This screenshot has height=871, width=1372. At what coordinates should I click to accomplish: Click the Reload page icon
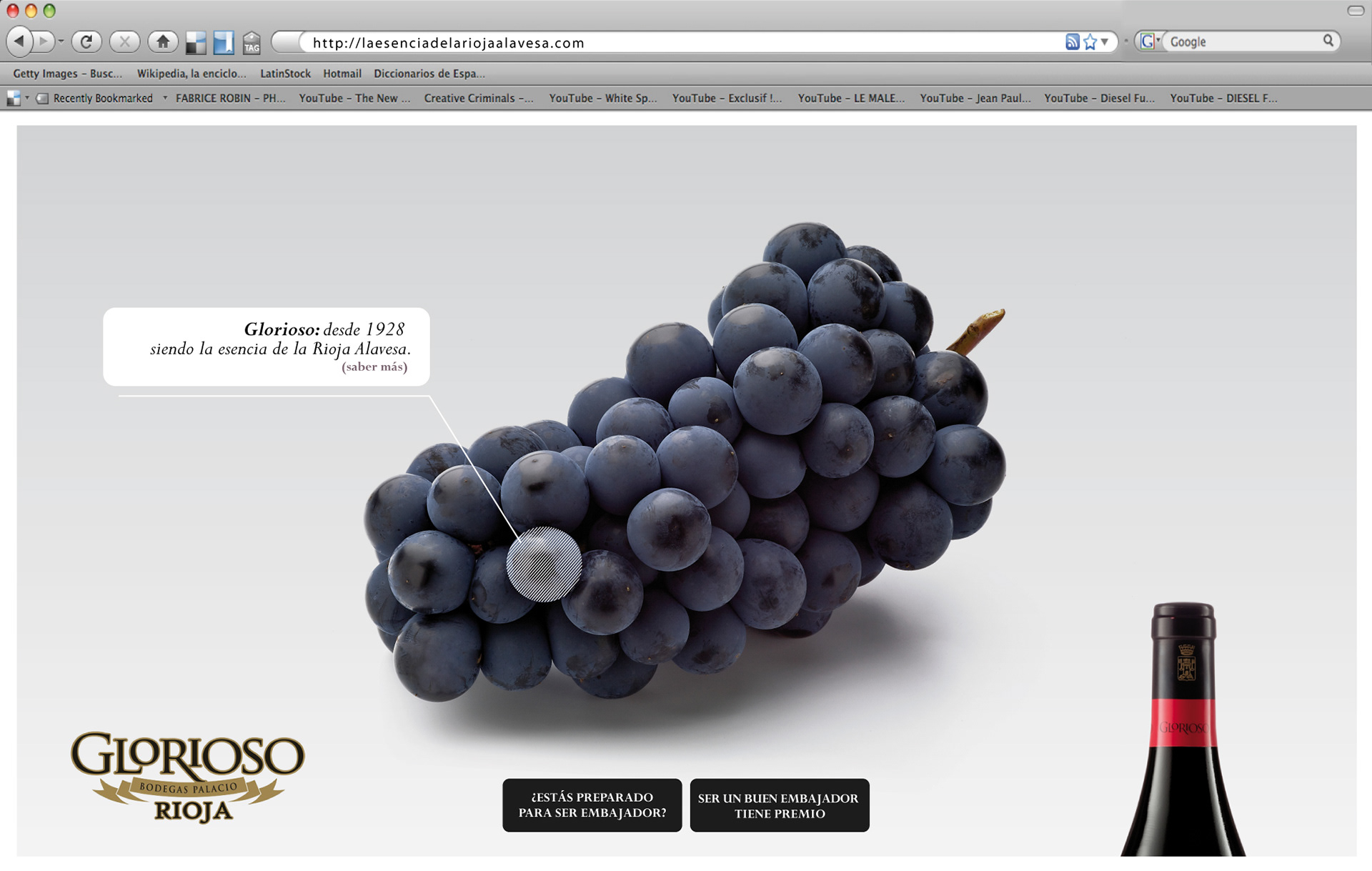[86, 41]
